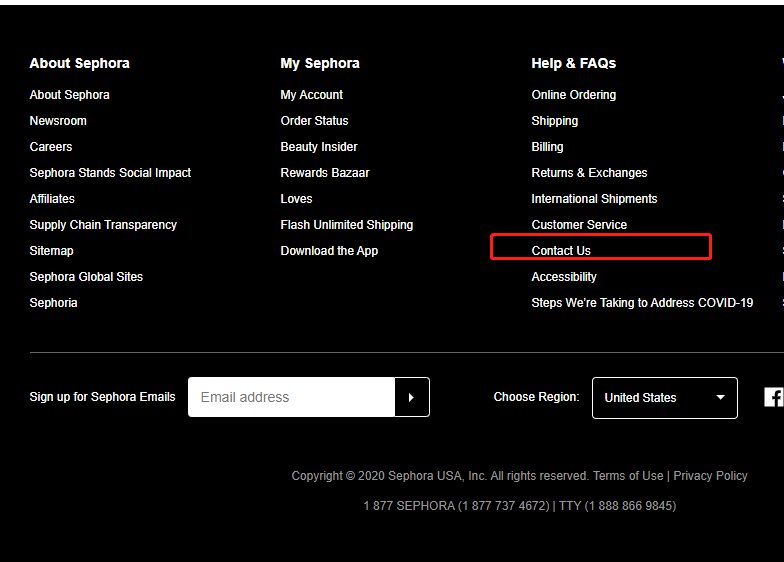Open Steps We're Taking to Address COVID-19
Viewport: 784px width, 562px height.
[642, 303]
